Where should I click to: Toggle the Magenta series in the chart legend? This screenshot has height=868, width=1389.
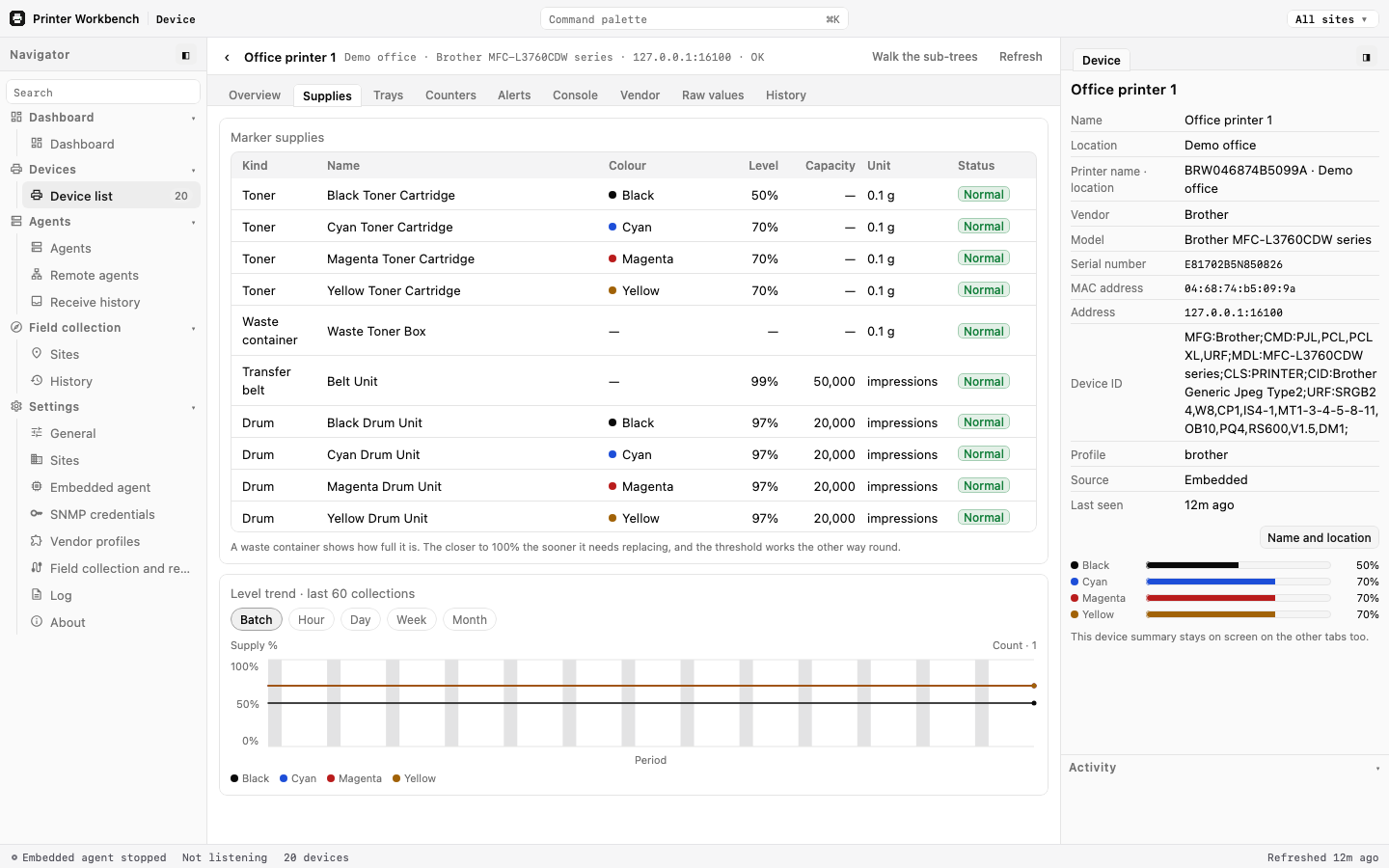[x=355, y=779]
